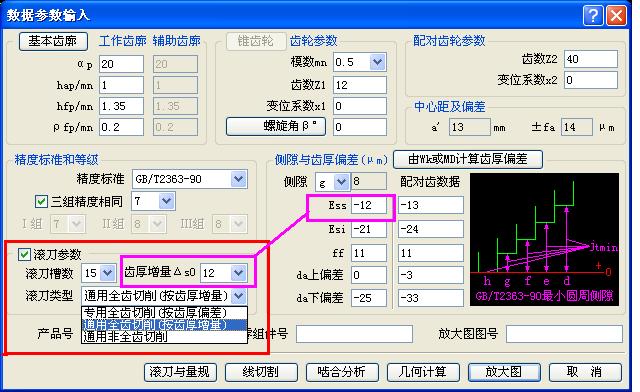Click the 取消 cancel button
640x392 pixels.
click(585, 372)
